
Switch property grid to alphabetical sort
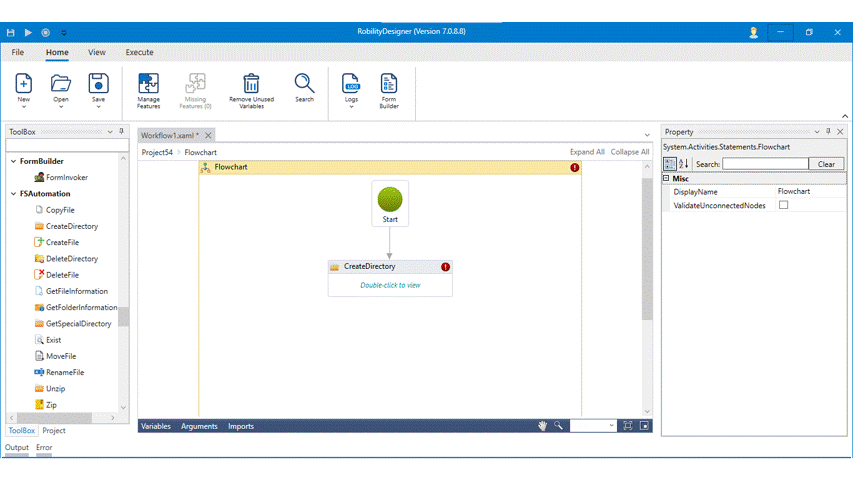684,164
